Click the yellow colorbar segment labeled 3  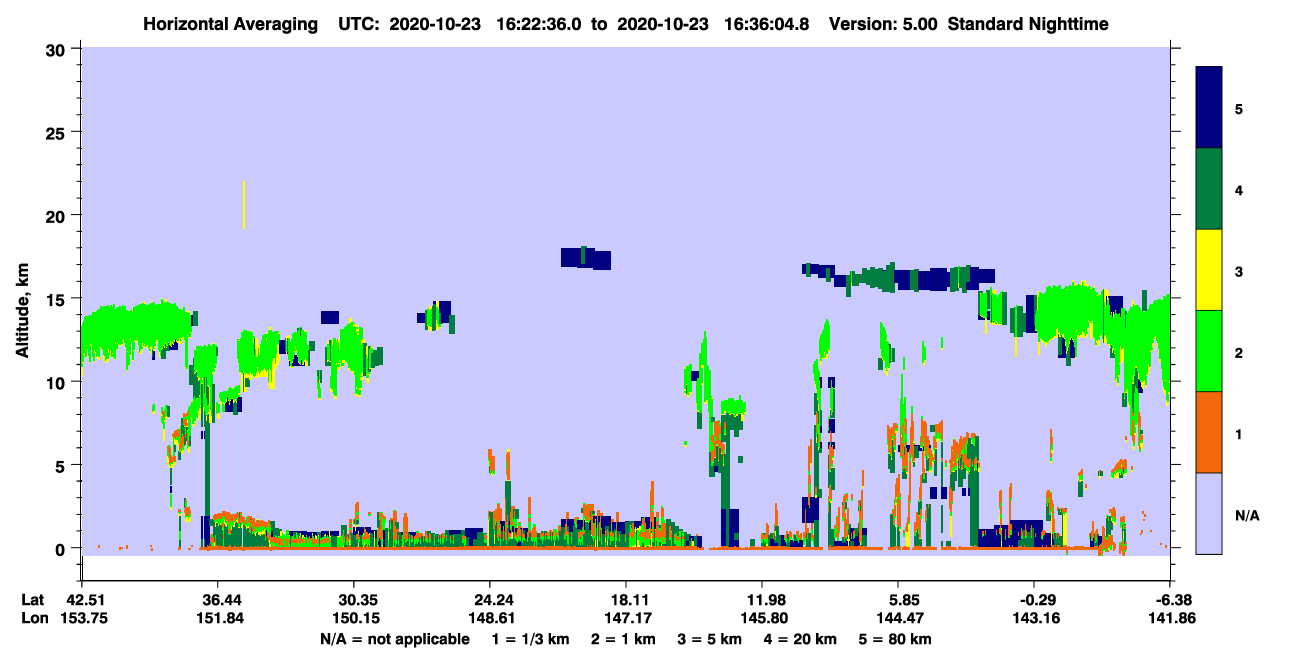[x=1209, y=269]
